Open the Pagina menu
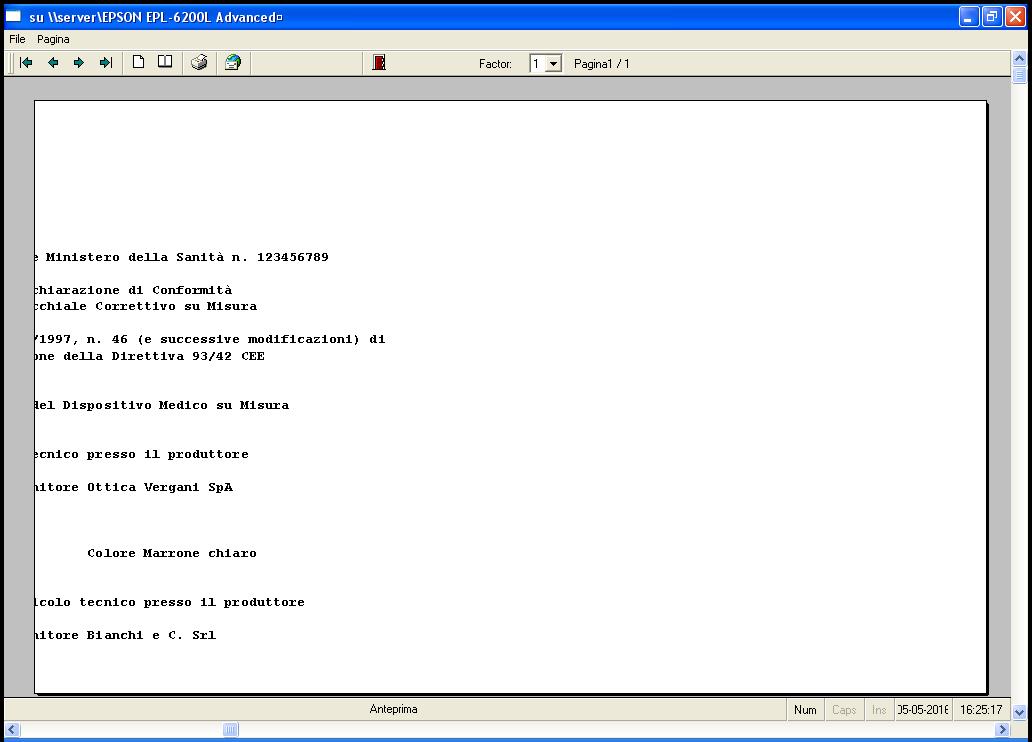The height and width of the screenshot is (742, 1032). (53, 40)
